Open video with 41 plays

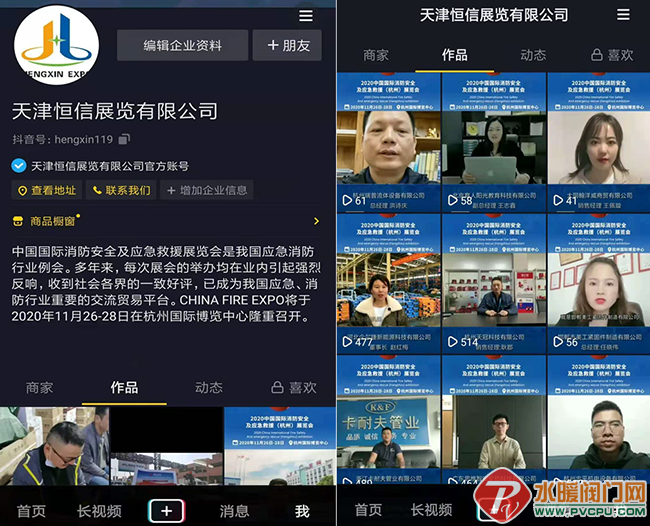pos(599,143)
